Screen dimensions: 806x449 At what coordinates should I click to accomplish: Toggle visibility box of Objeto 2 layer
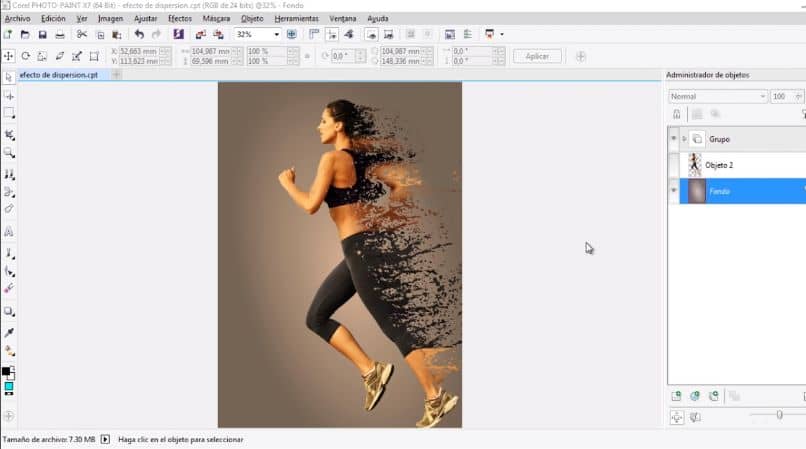click(x=673, y=165)
